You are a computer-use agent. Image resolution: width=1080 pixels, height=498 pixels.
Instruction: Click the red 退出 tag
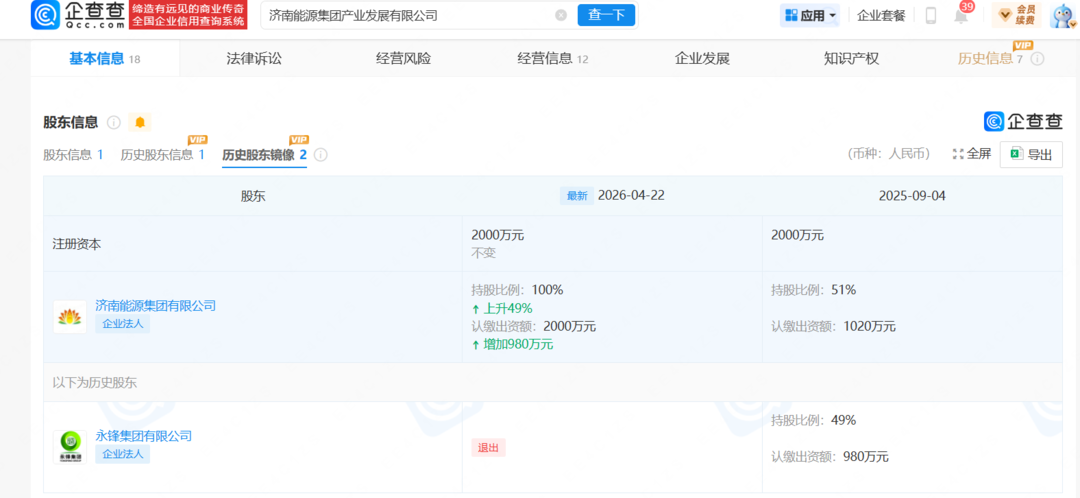coord(488,447)
